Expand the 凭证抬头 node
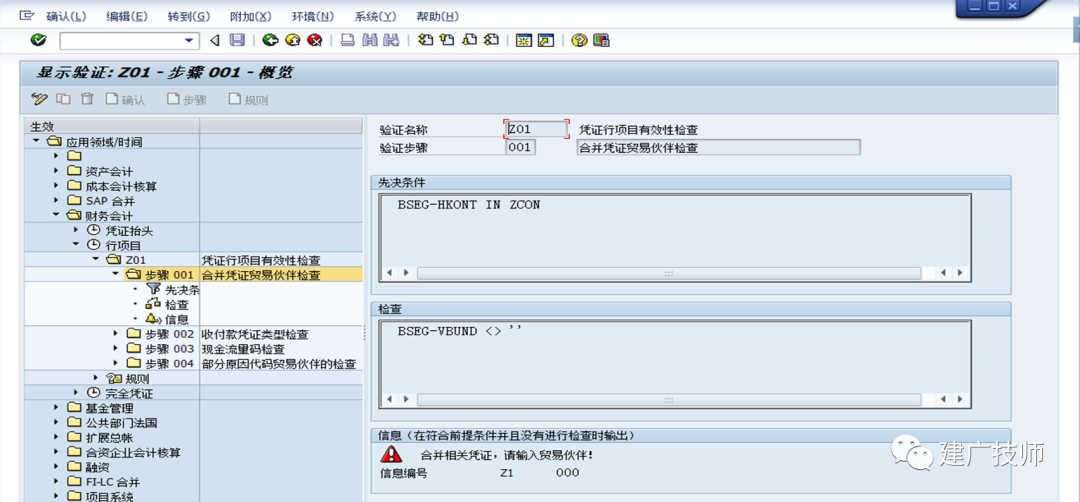The height and width of the screenshot is (502, 1080). tap(76, 229)
